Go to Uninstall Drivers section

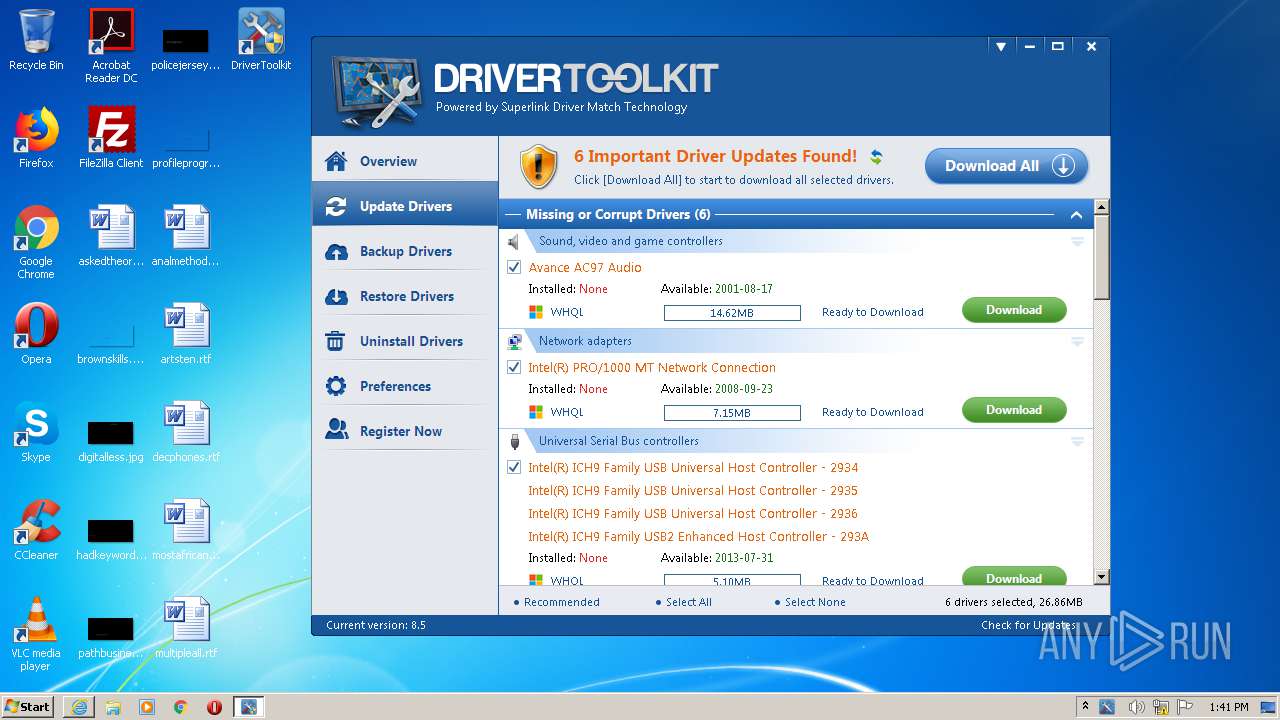(x=405, y=341)
